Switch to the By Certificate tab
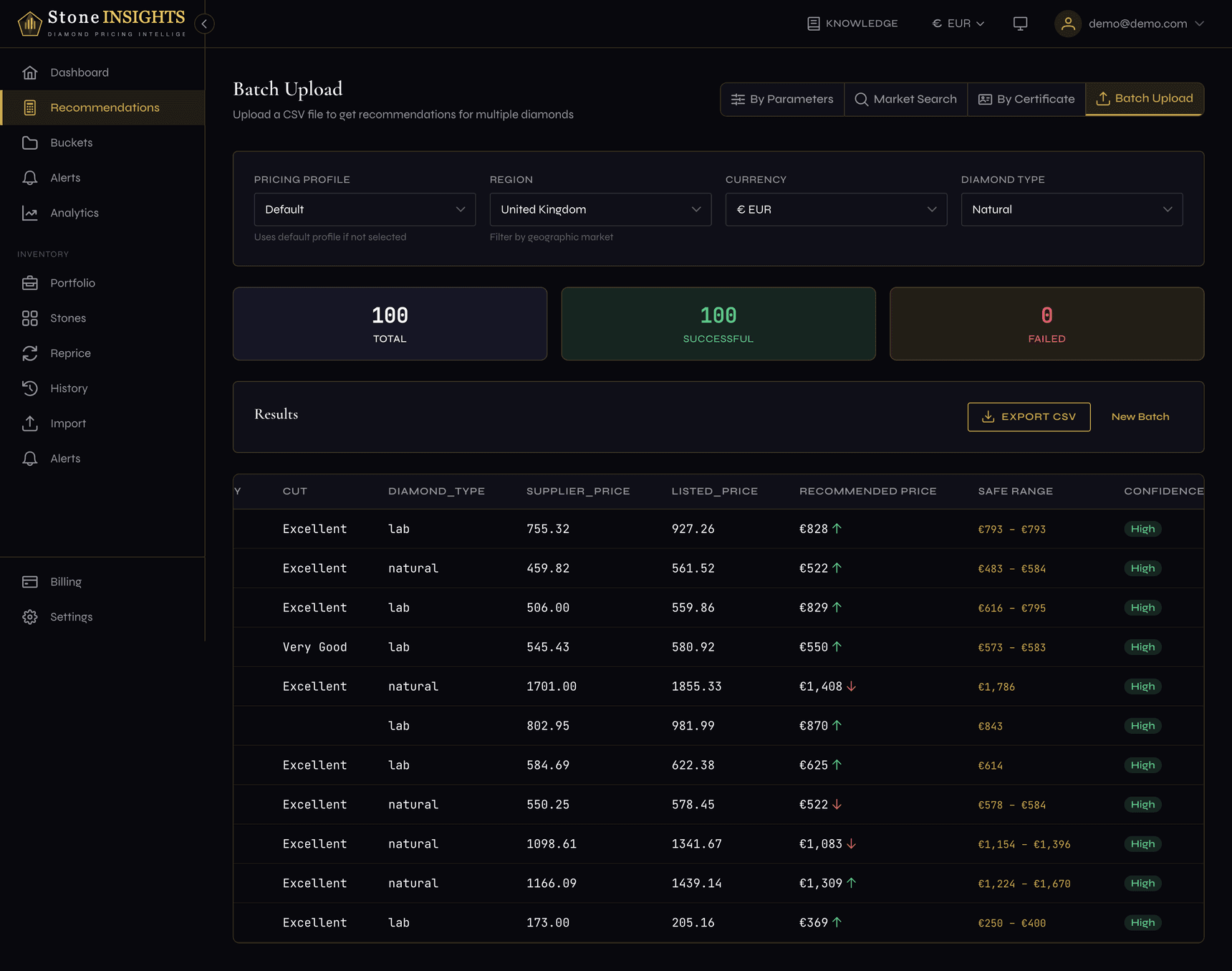The image size is (1232, 971). pyautogui.click(x=1026, y=99)
